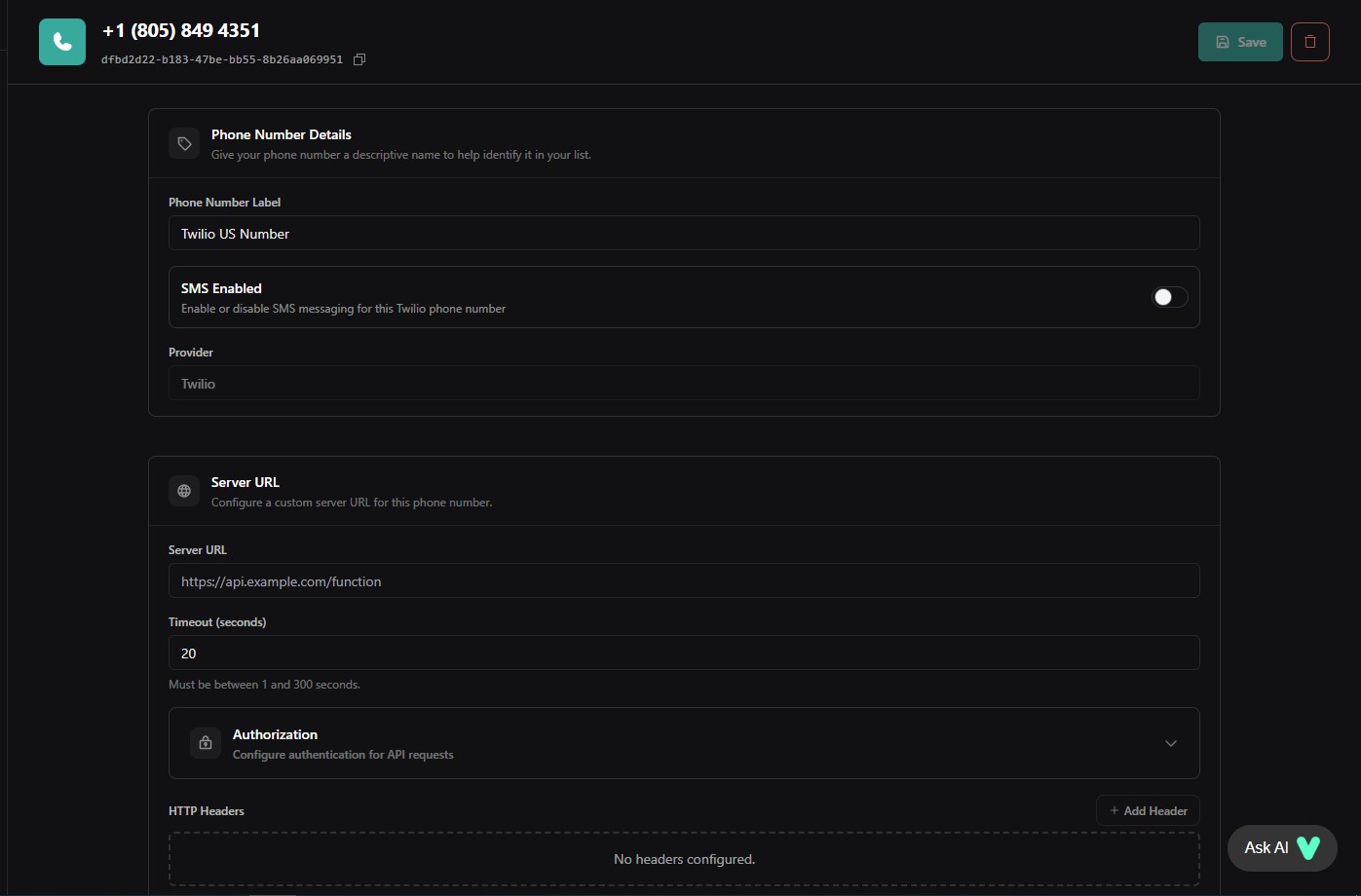
Task: Click the tag icon beside Phone Number Details
Action: (x=184, y=144)
